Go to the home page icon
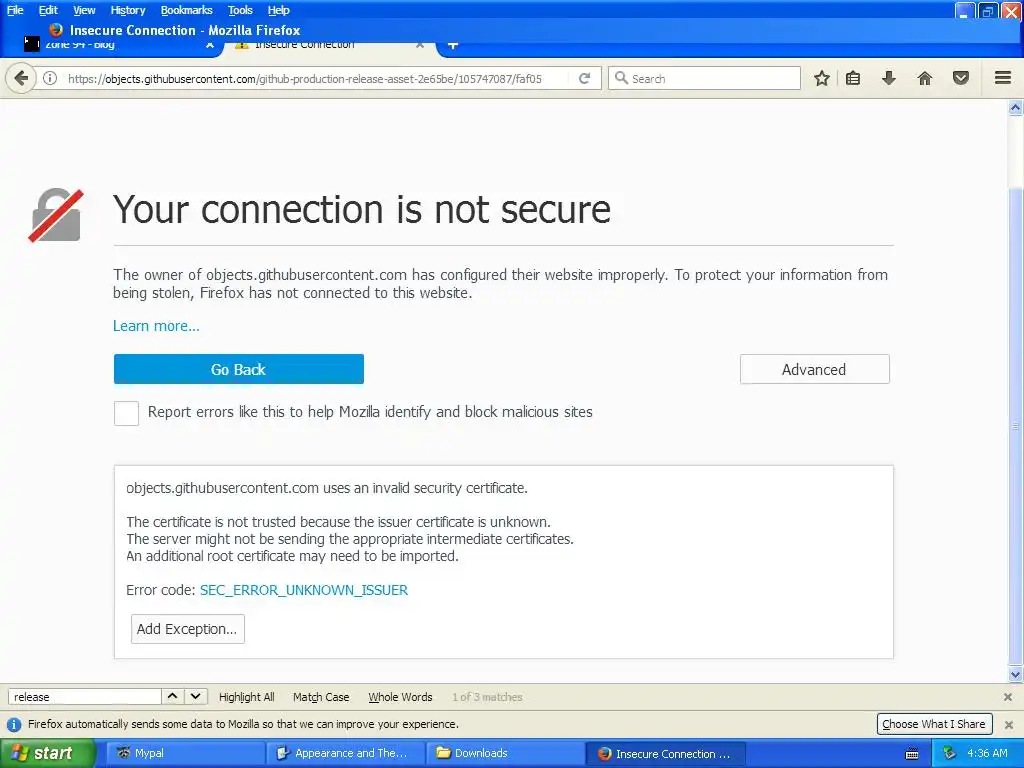The width and height of the screenshot is (1024, 768). click(x=925, y=78)
